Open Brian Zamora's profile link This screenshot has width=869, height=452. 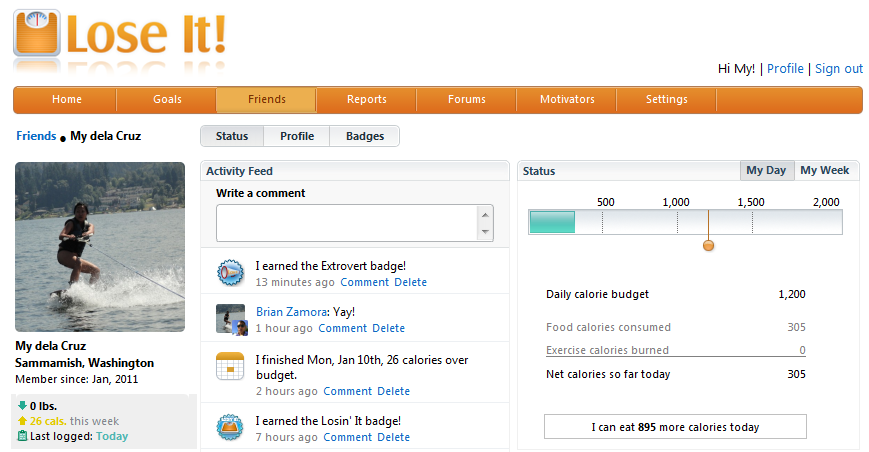tap(291, 312)
